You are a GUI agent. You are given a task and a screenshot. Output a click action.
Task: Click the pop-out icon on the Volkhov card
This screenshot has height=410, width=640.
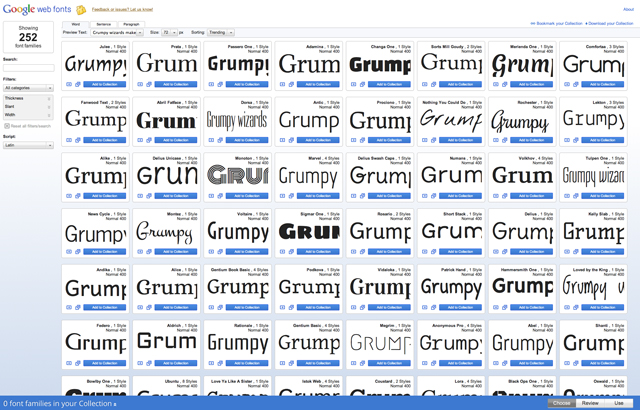point(504,196)
